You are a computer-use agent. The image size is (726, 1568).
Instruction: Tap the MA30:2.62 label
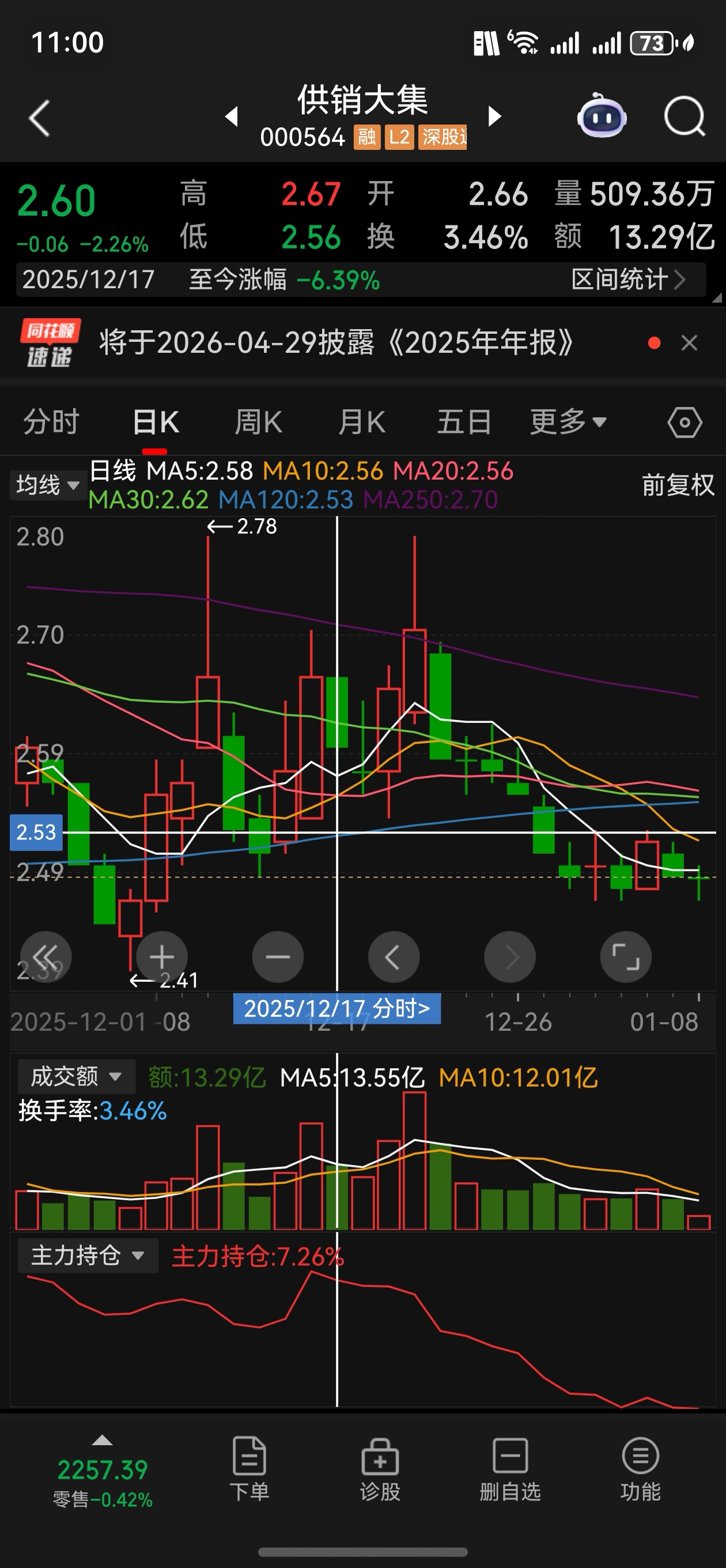[x=149, y=500]
